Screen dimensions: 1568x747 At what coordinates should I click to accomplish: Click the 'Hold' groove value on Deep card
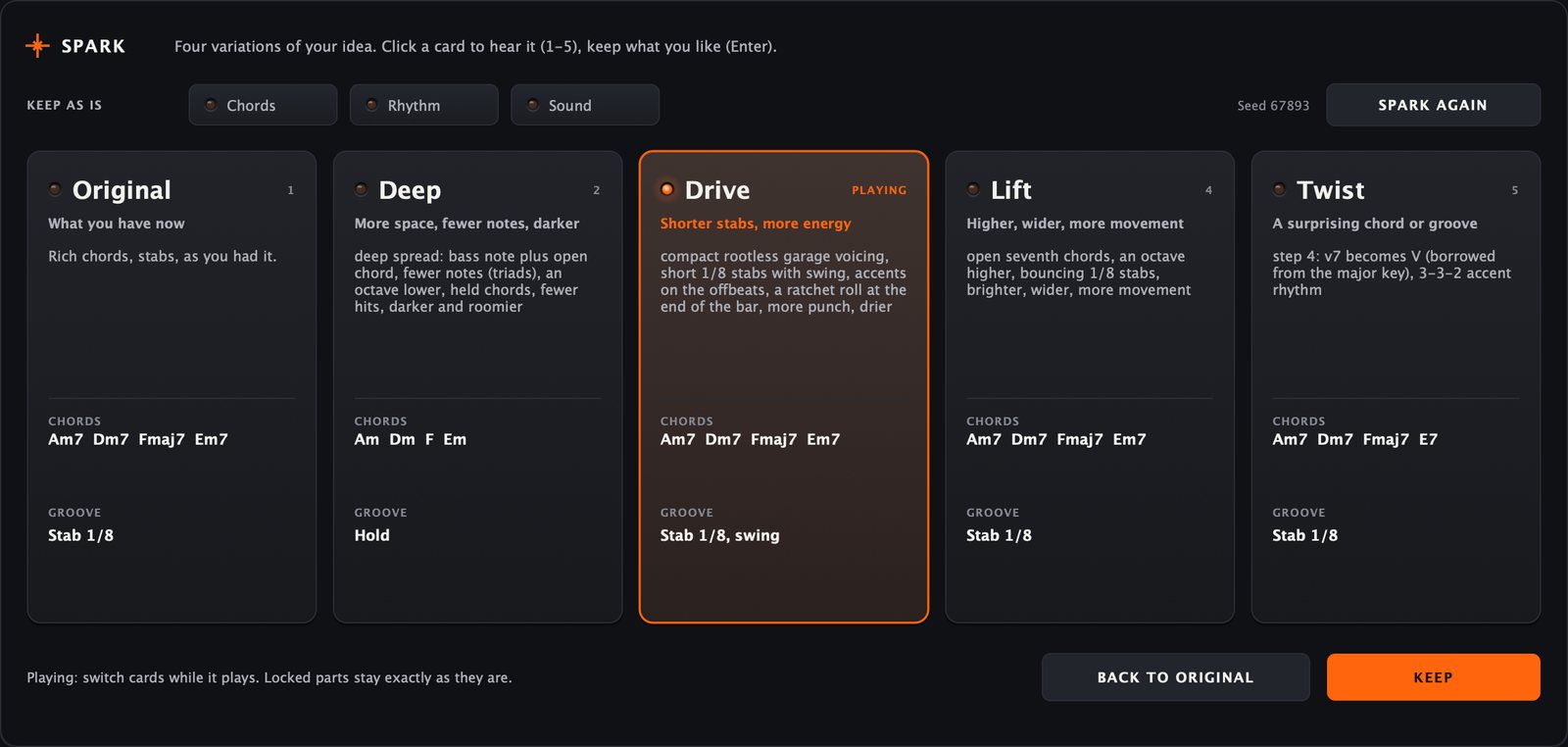[372, 535]
